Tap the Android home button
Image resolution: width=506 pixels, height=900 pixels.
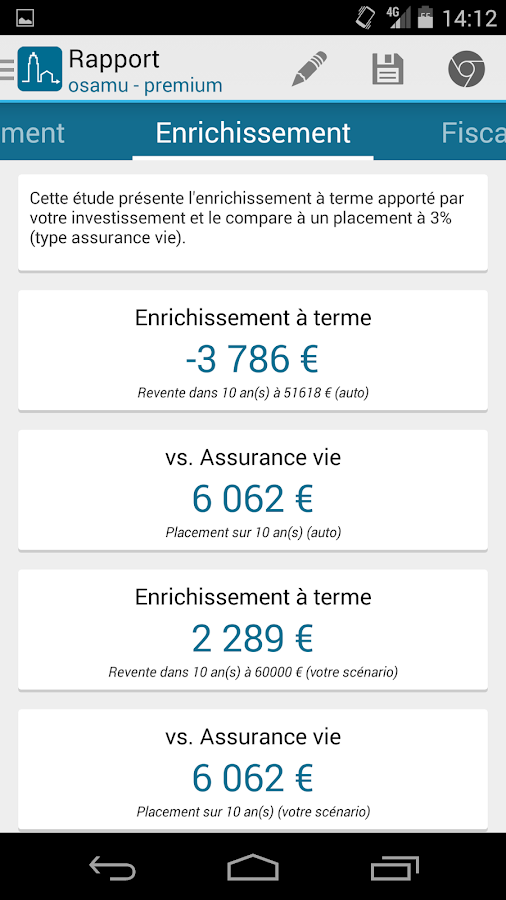coord(253,867)
